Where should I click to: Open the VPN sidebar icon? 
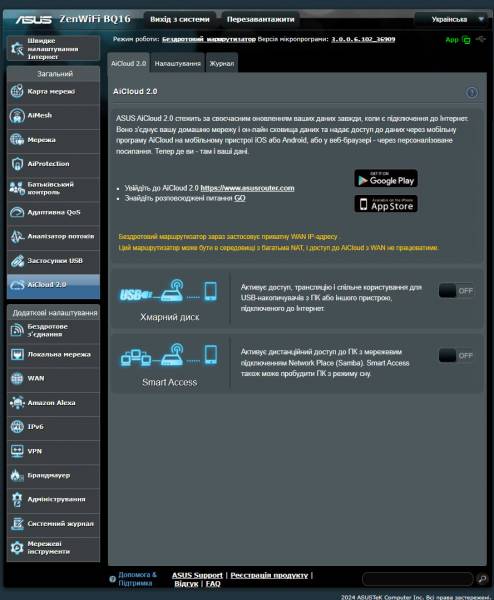point(17,451)
